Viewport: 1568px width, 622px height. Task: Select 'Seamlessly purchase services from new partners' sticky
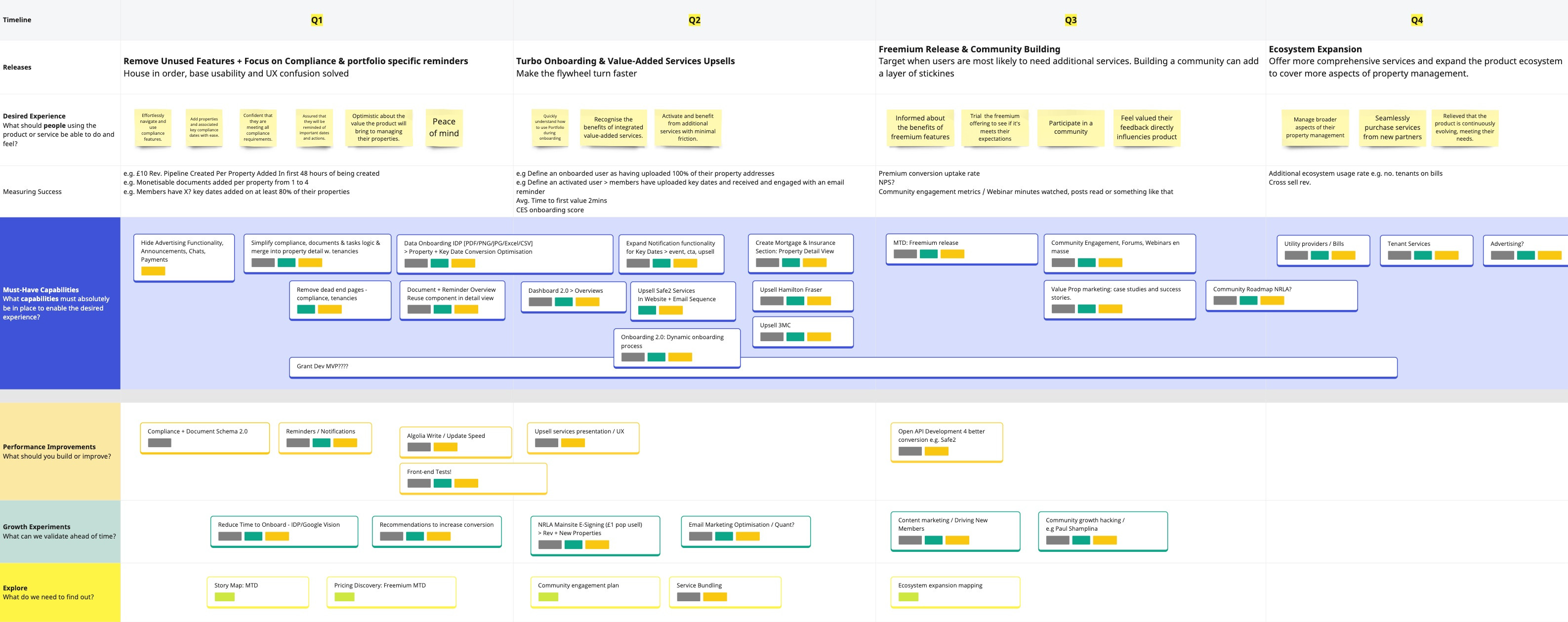[1392, 128]
